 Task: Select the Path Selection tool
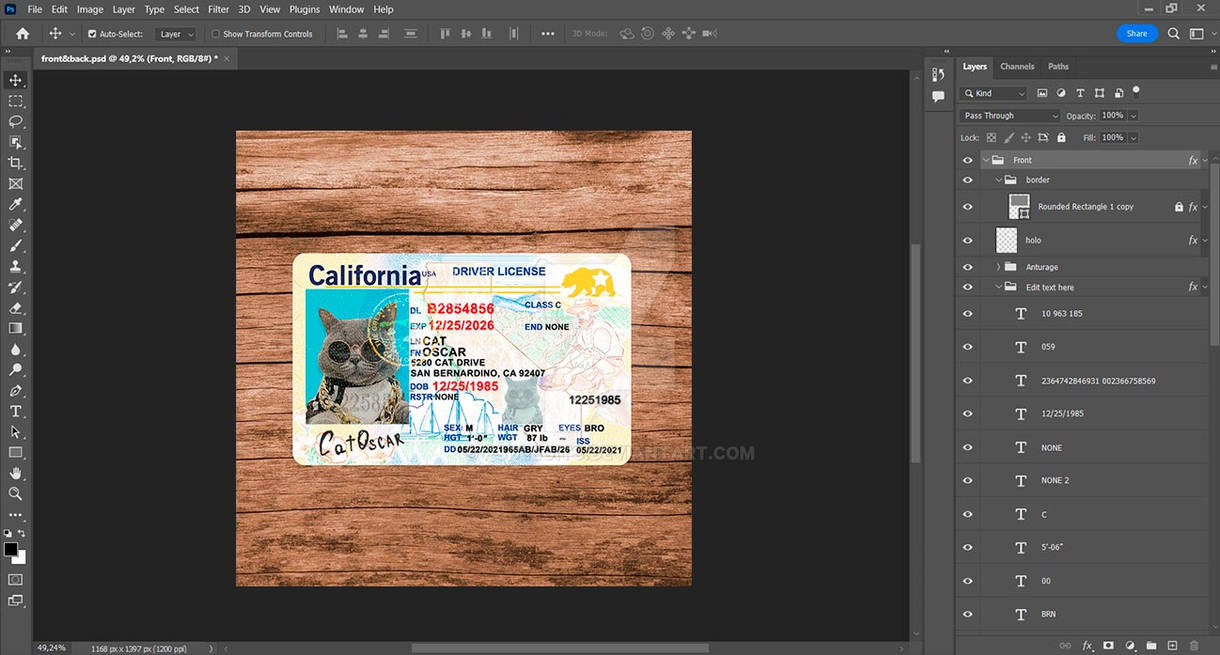(x=16, y=432)
